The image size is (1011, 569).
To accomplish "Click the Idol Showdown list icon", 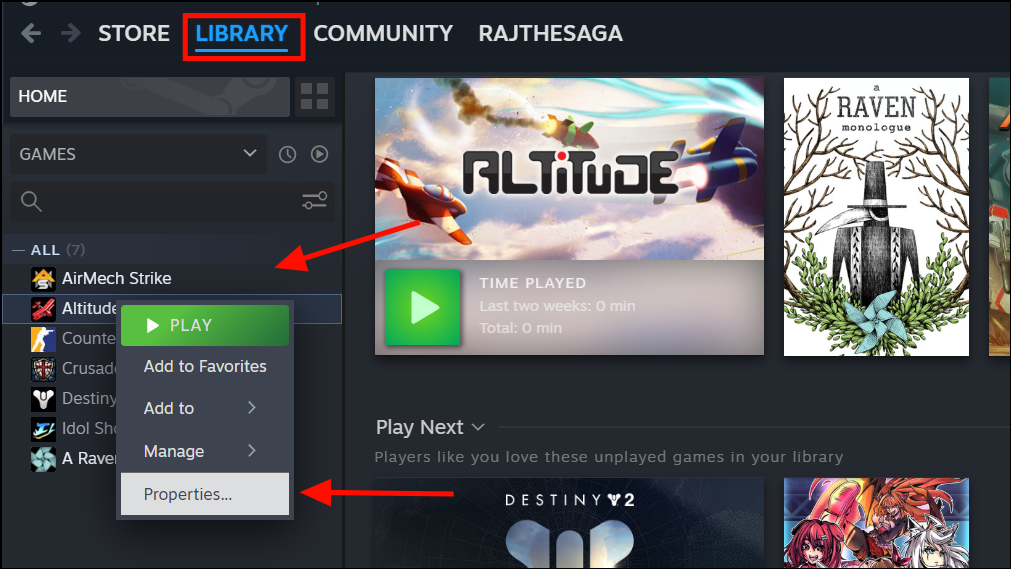I will pos(43,428).
